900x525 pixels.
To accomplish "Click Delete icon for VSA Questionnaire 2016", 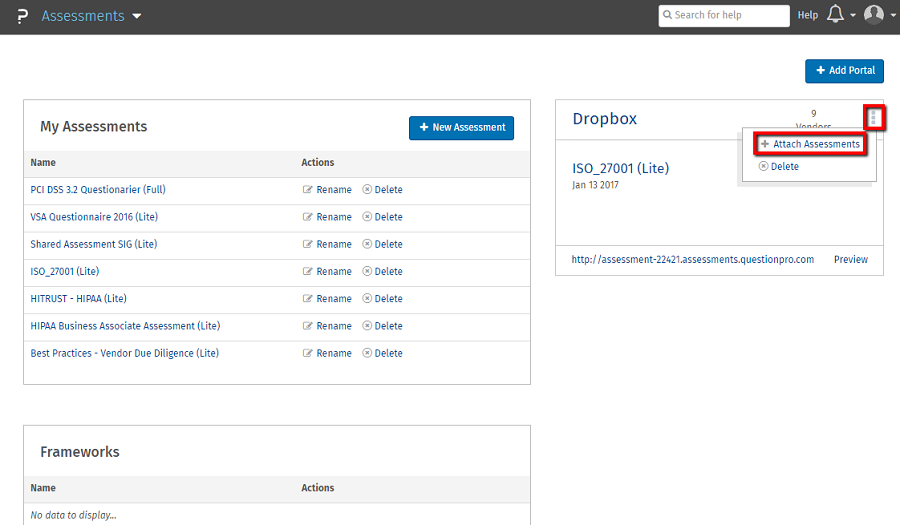I will (x=367, y=217).
